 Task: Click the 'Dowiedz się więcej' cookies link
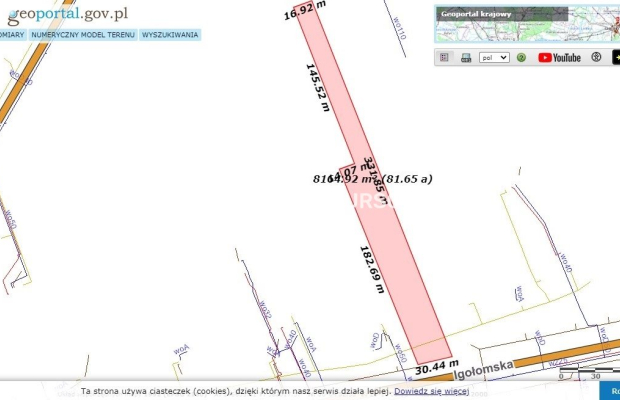click(431, 391)
